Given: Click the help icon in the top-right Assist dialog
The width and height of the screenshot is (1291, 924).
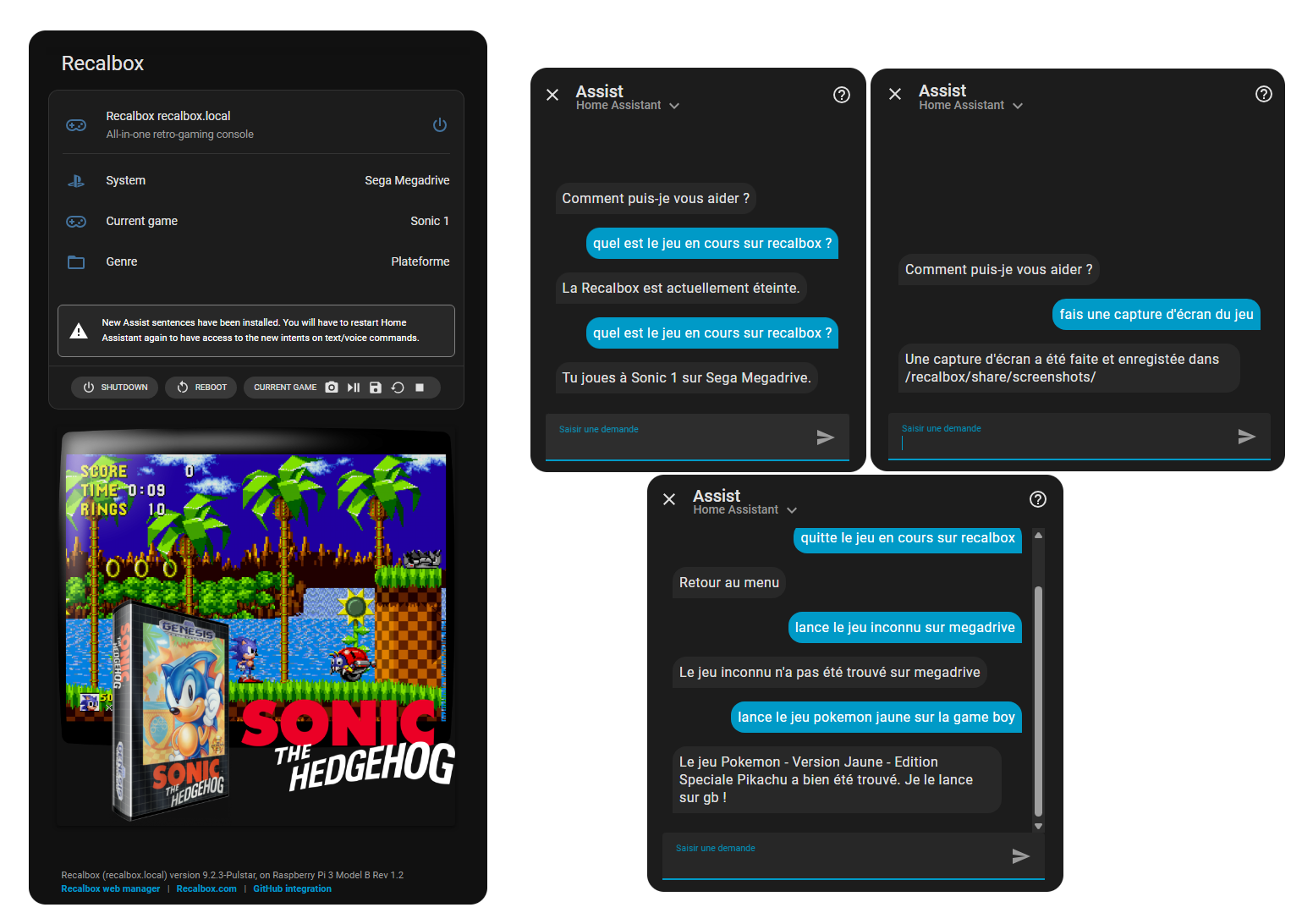Looking at the screenshot, I should [1263, 94].
